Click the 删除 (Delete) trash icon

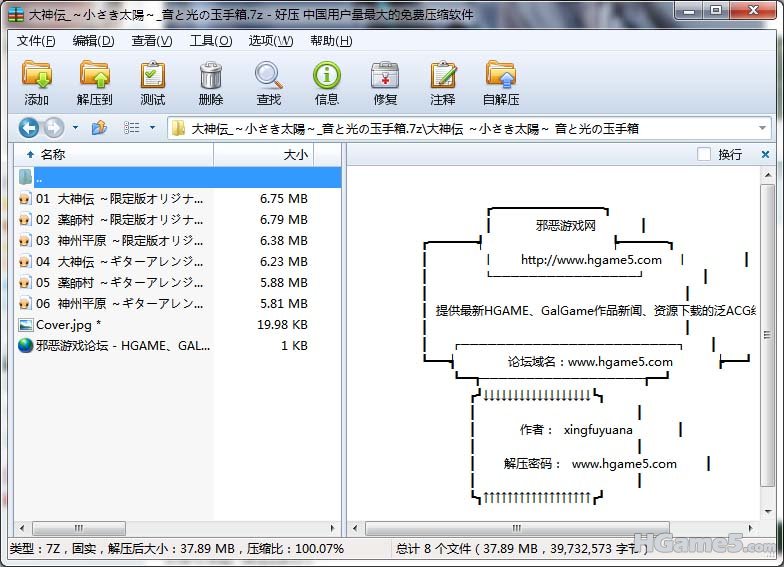[x=211, y=82]
